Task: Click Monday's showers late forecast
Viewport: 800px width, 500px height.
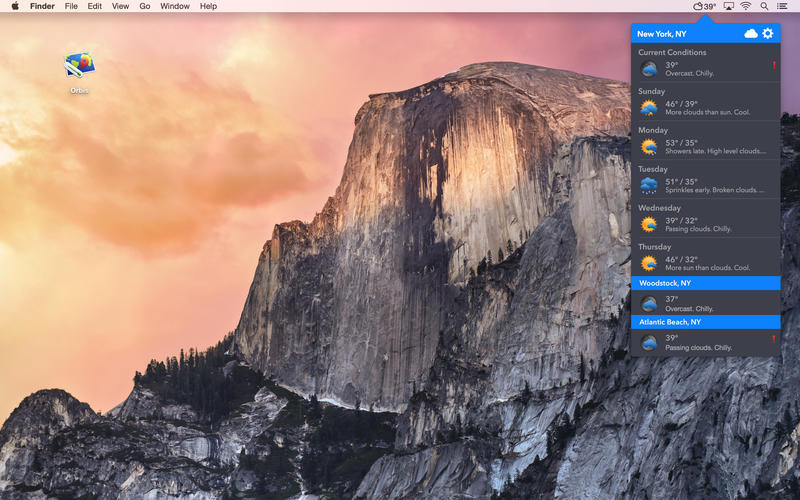Action: click(x=705, y=141)
